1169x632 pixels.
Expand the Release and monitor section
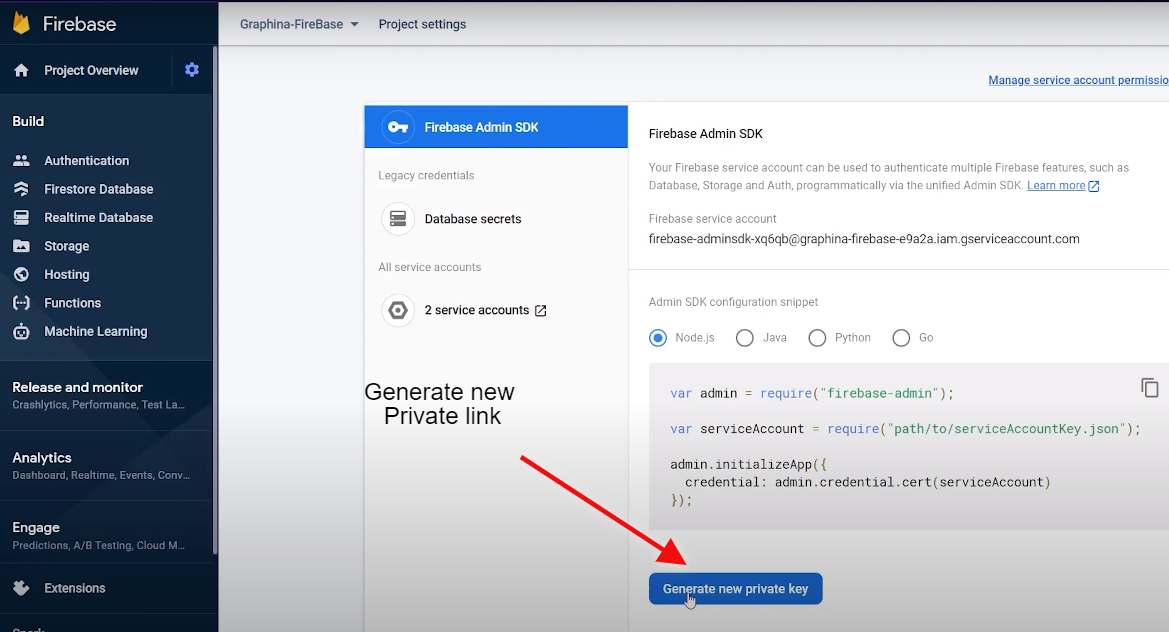(106, 395)
